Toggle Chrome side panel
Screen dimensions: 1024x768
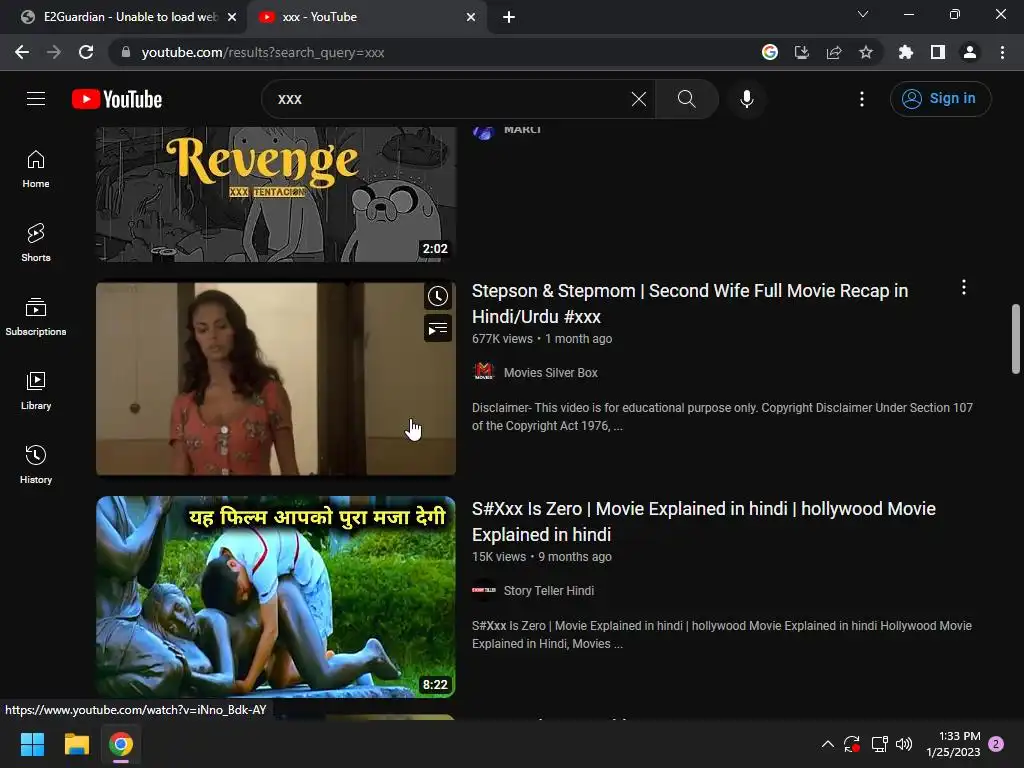[937, 52]
